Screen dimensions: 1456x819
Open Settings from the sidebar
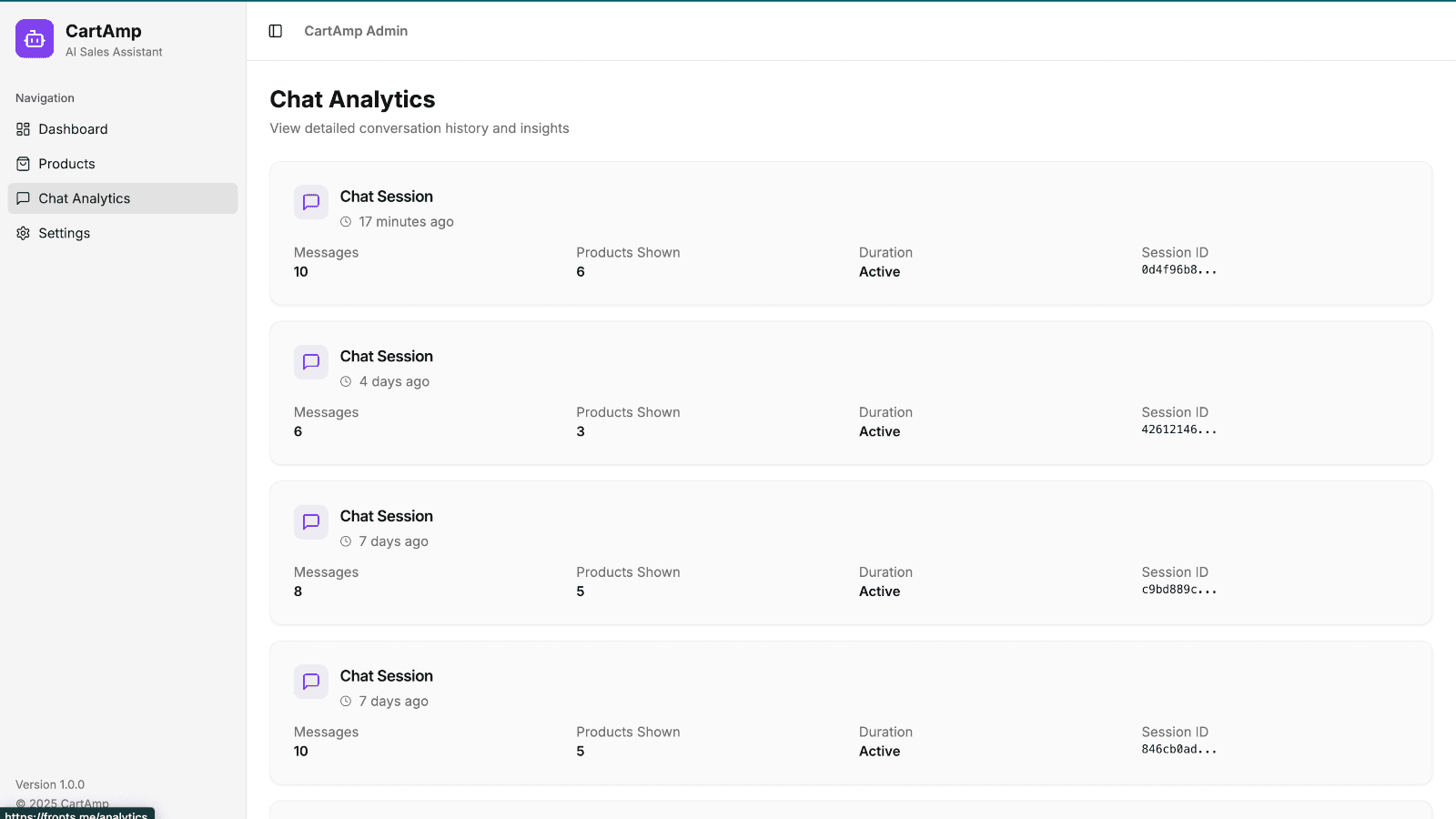64,233
